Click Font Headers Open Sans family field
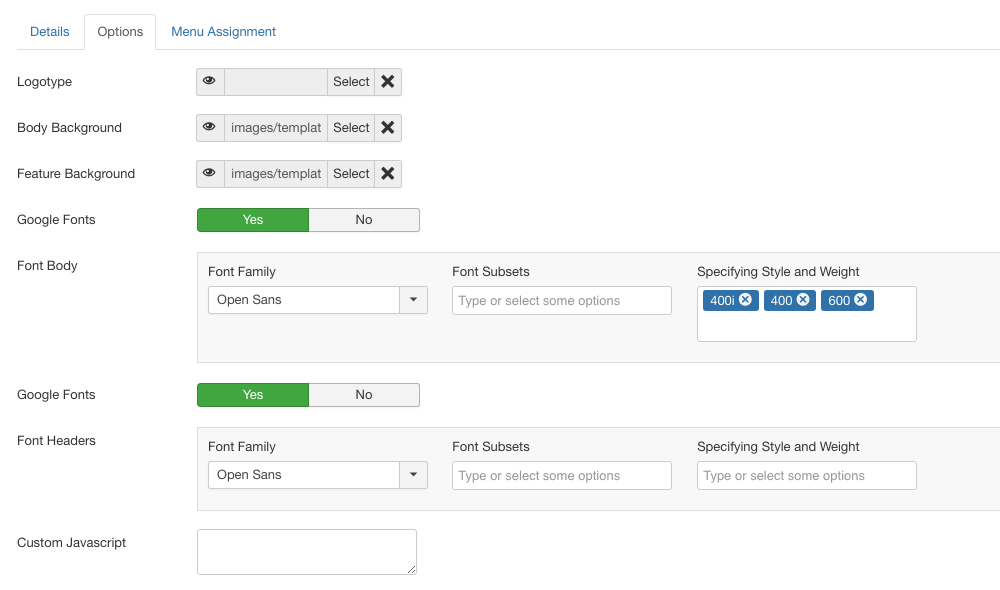1000x590 pixels. (304, 475)
